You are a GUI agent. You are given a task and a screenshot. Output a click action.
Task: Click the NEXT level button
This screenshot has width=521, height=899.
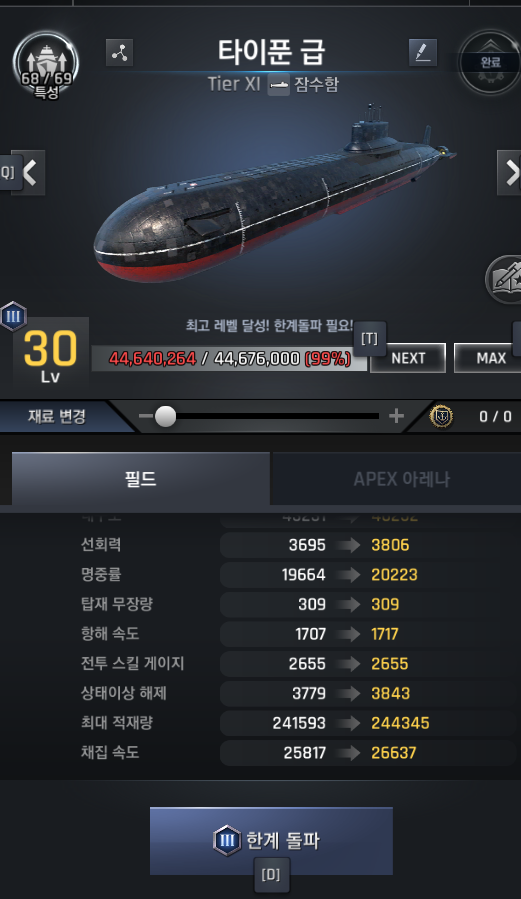click(x=408, y=358)
